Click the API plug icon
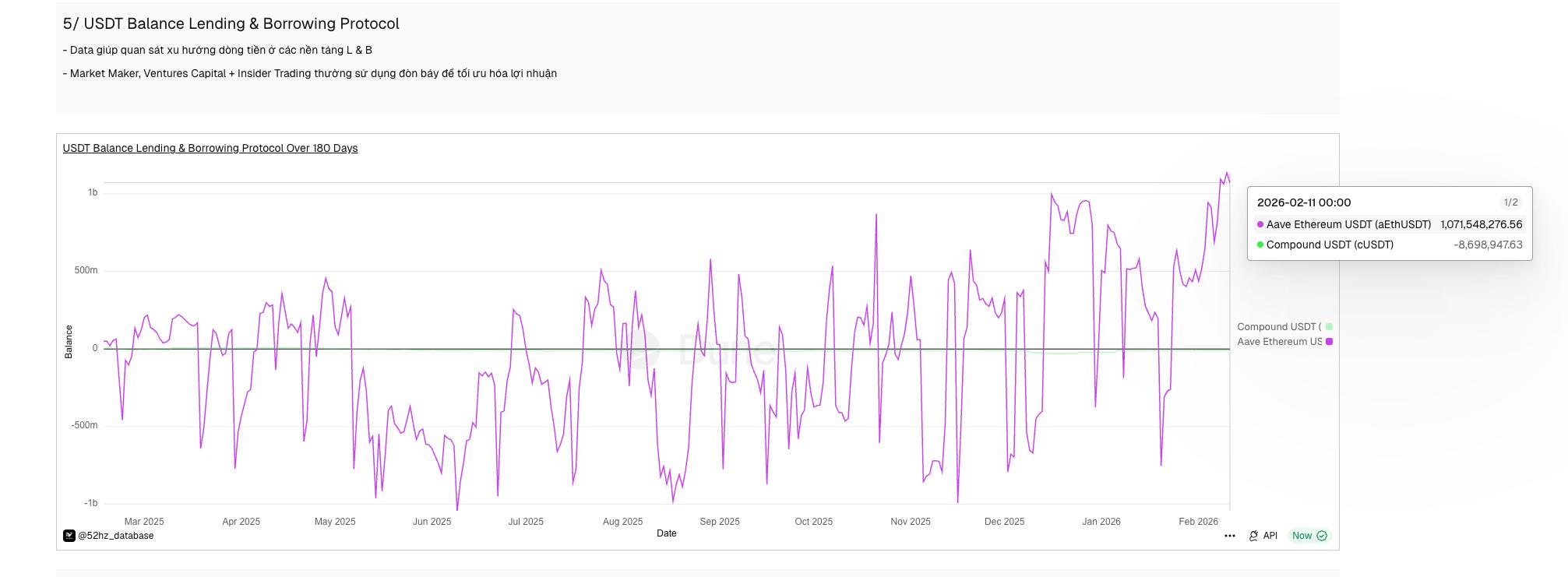 coord(1253,536)
